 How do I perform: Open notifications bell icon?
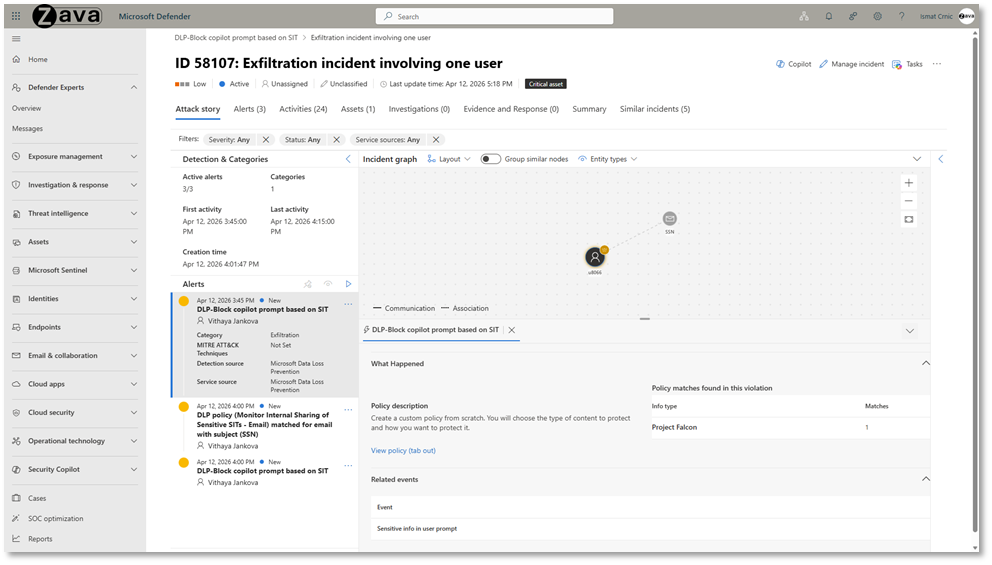(x=829, y=16)
